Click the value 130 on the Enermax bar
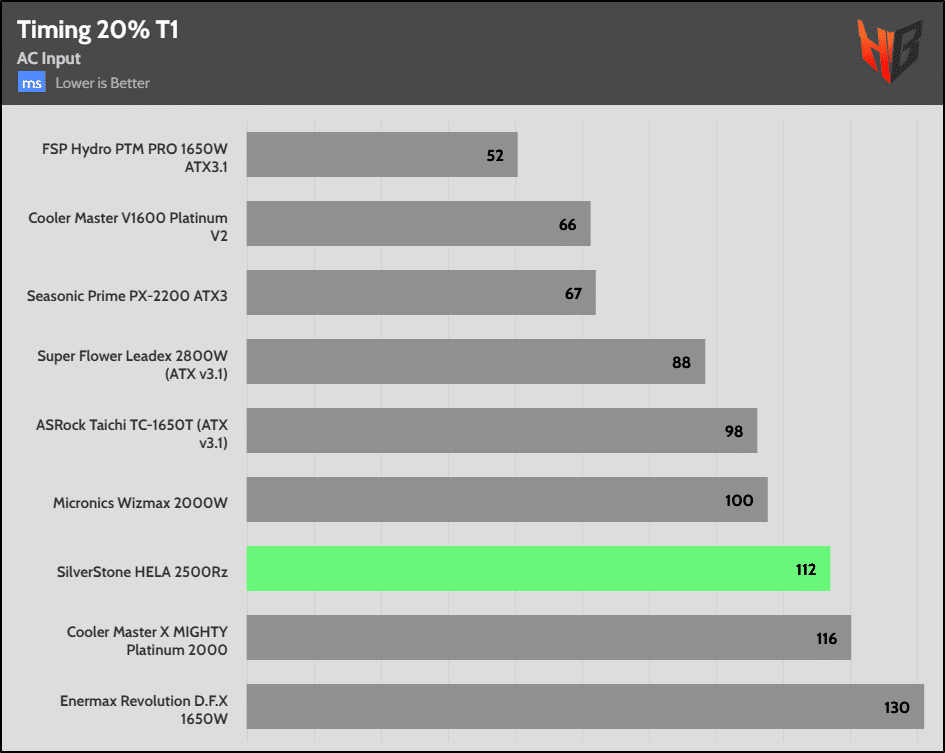945x753 pixels. [896, 707]
